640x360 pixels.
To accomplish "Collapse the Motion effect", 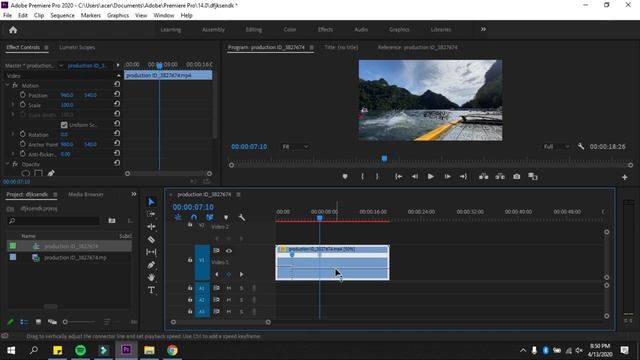I will [7, 85].
